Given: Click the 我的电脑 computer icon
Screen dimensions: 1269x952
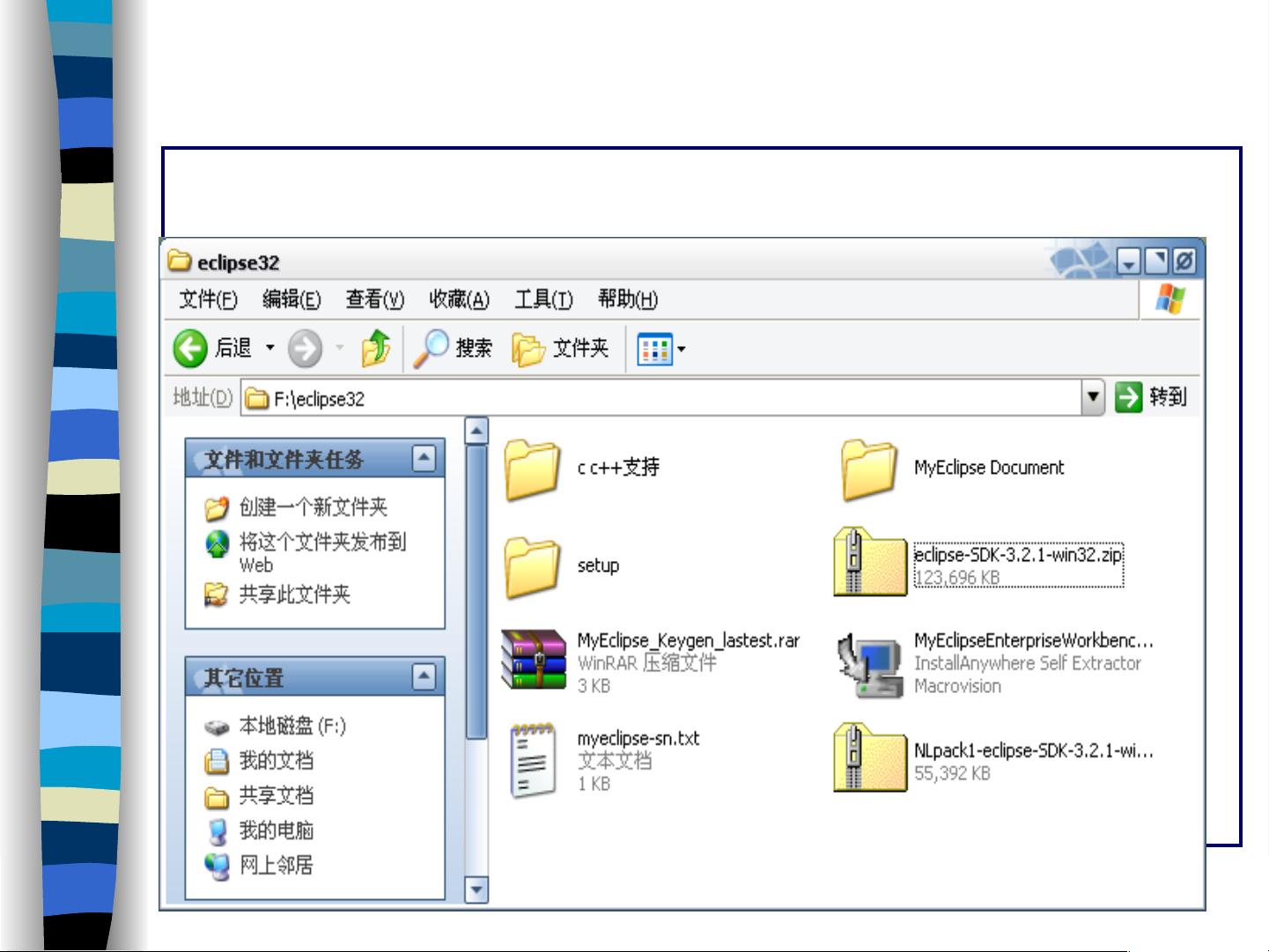Looking at the screenshot, I should point(217,831).
